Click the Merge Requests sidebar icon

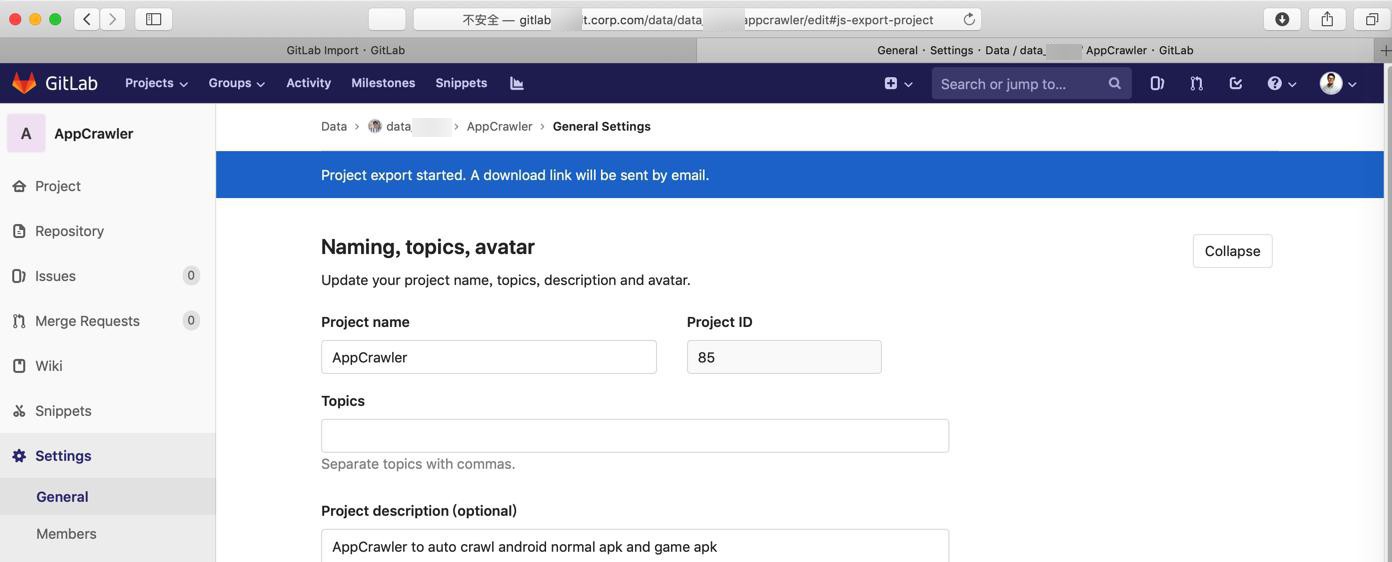pyautogui.click(x=19, y=321)
